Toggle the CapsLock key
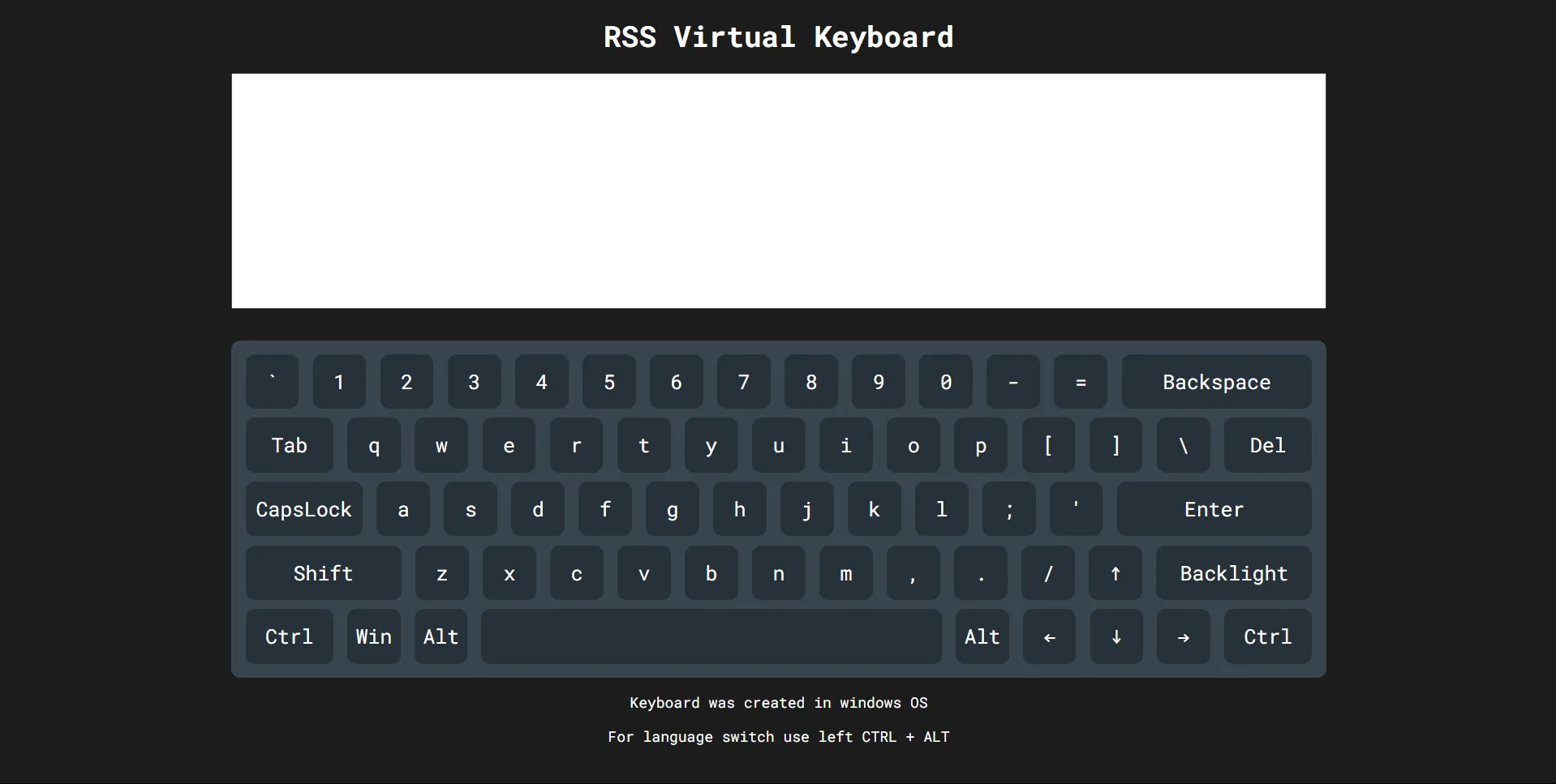Screen dimensions: 1556x784 point(304,509)
